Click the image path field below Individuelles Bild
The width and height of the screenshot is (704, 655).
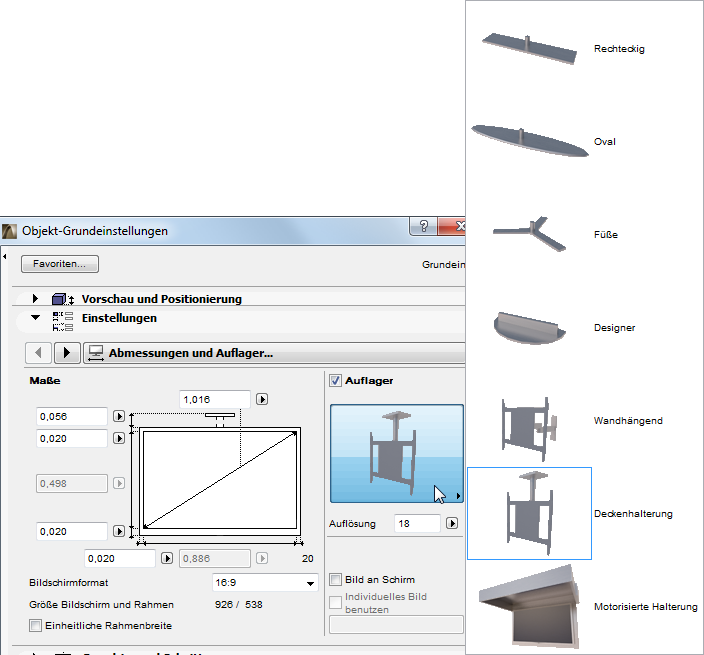click(396, 624)
